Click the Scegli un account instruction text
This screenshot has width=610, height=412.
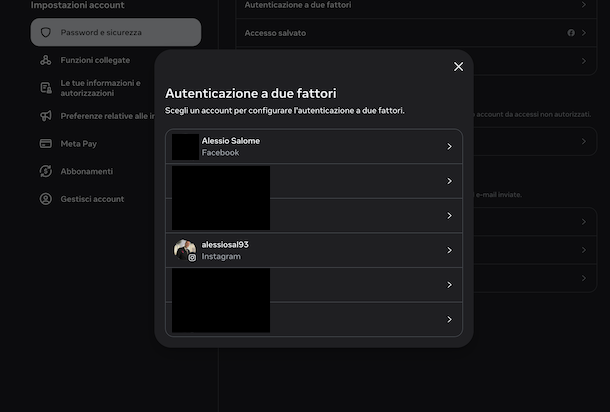pyautogui.click(x=284, y=111)
